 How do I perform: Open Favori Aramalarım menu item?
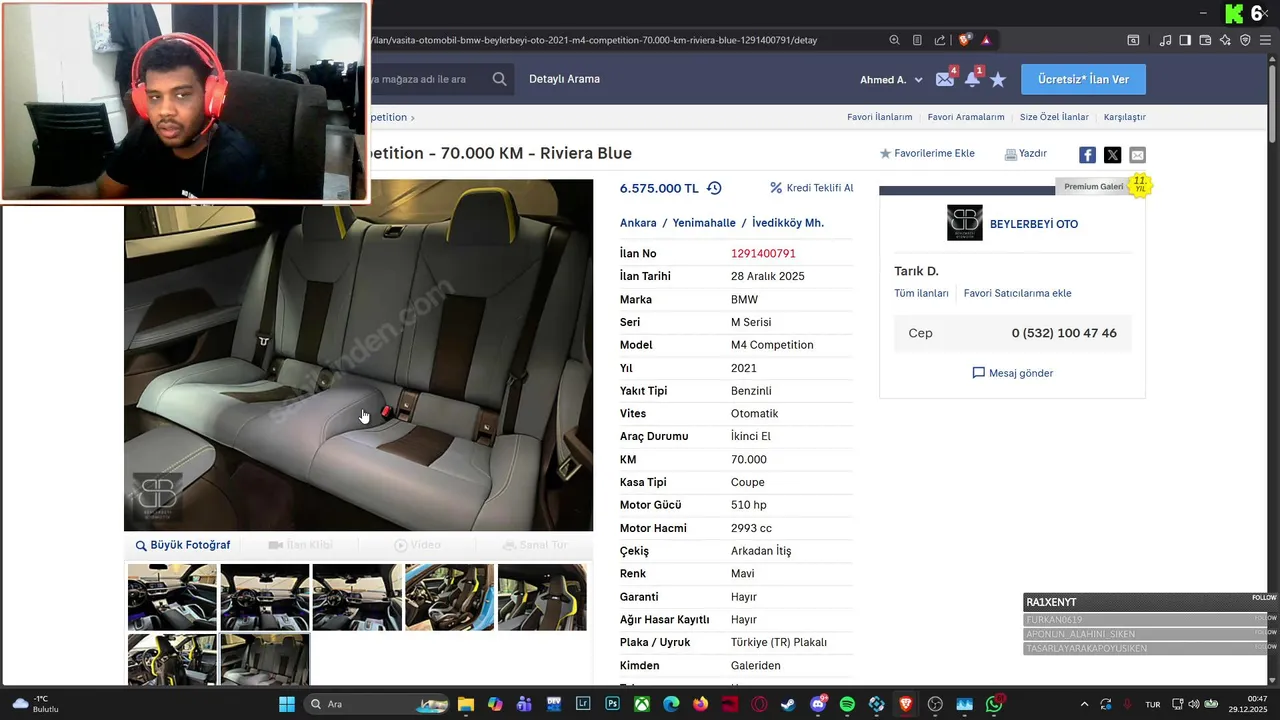pyautogui.click(x=966, y=117)
